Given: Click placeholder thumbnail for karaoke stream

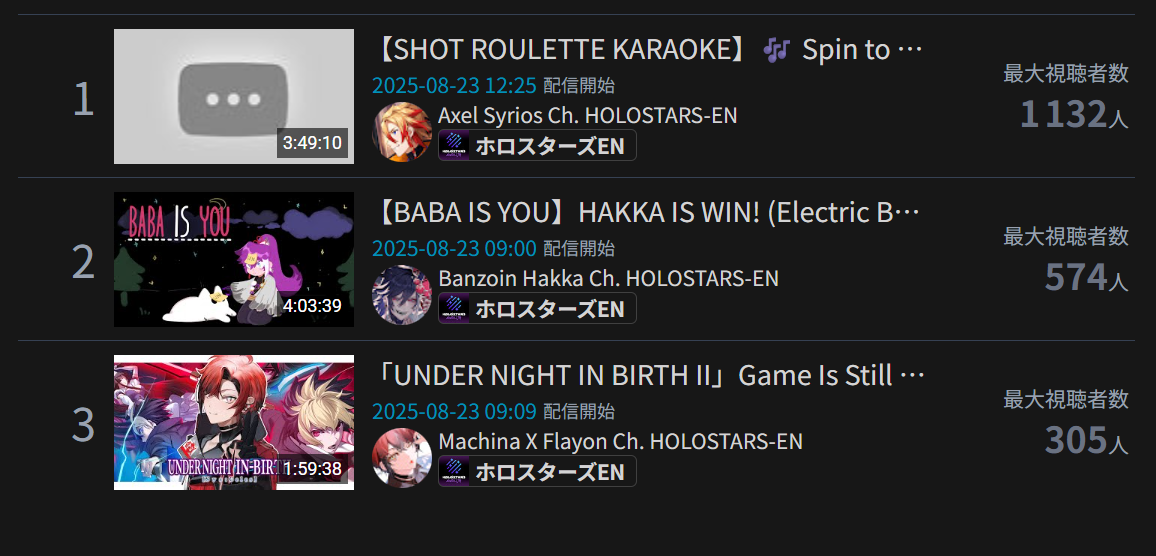Looking at the screenshot, I should (x=234, y=97).
